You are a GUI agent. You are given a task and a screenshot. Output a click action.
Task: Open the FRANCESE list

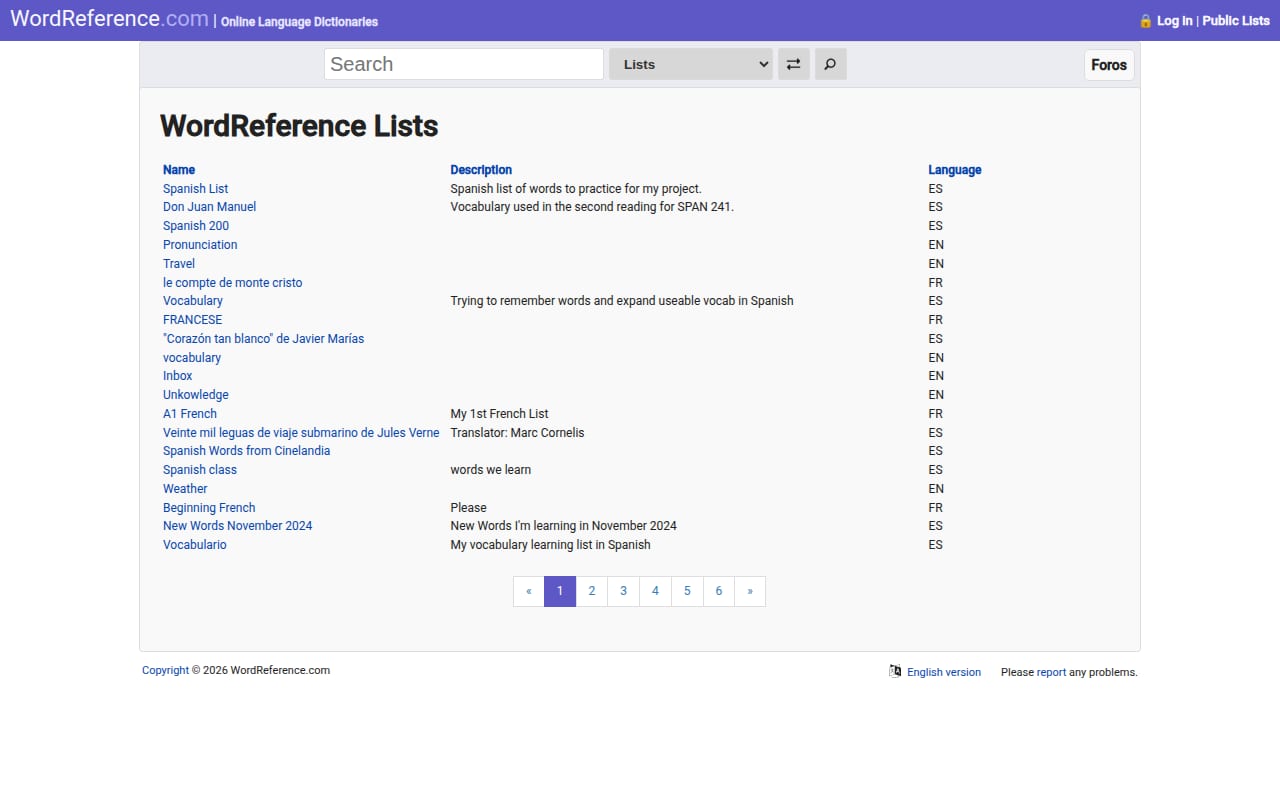[193, 320]
